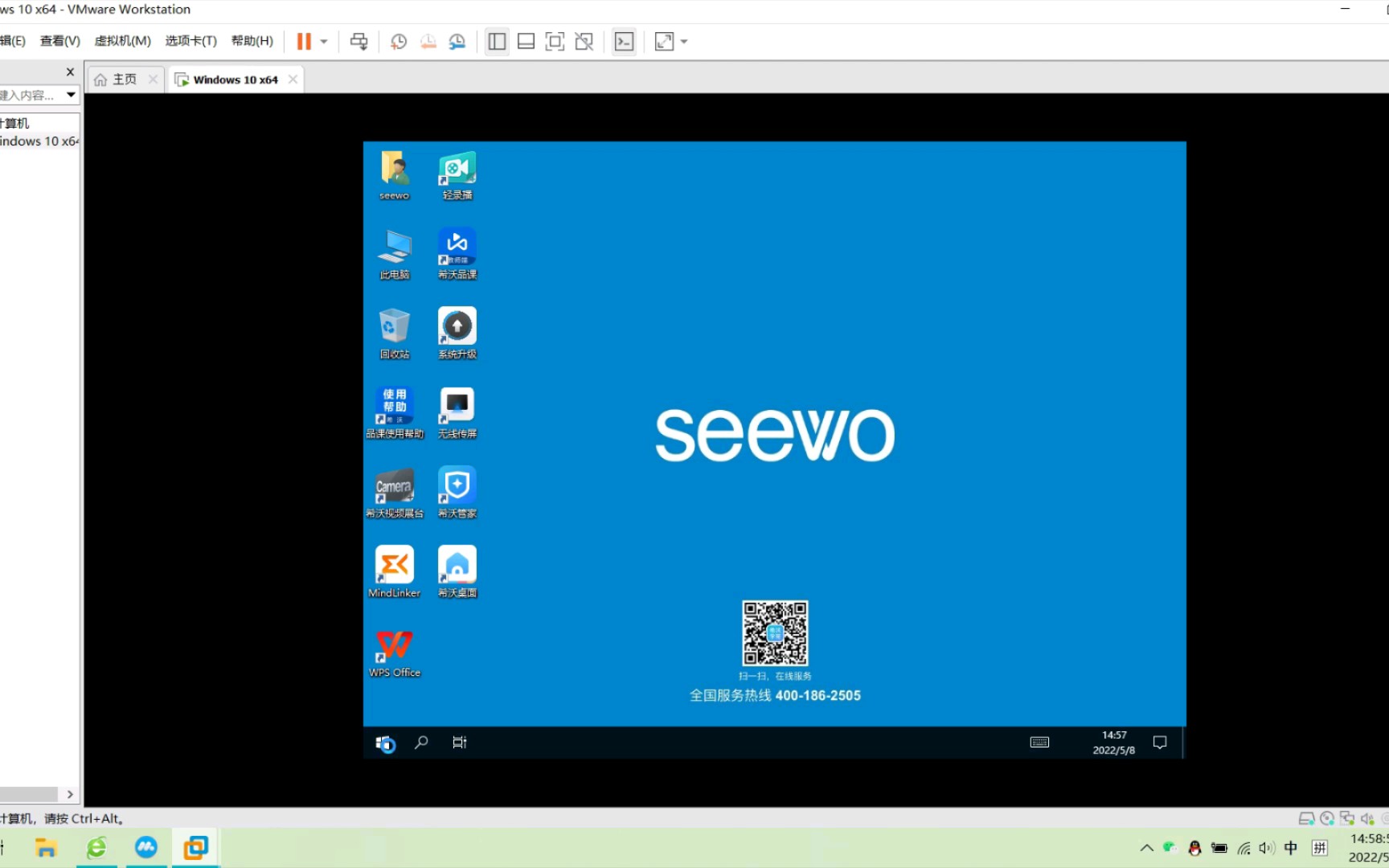Click the guest Windows Start button
Screen dimensions: 1389x868
click(385, 743)
